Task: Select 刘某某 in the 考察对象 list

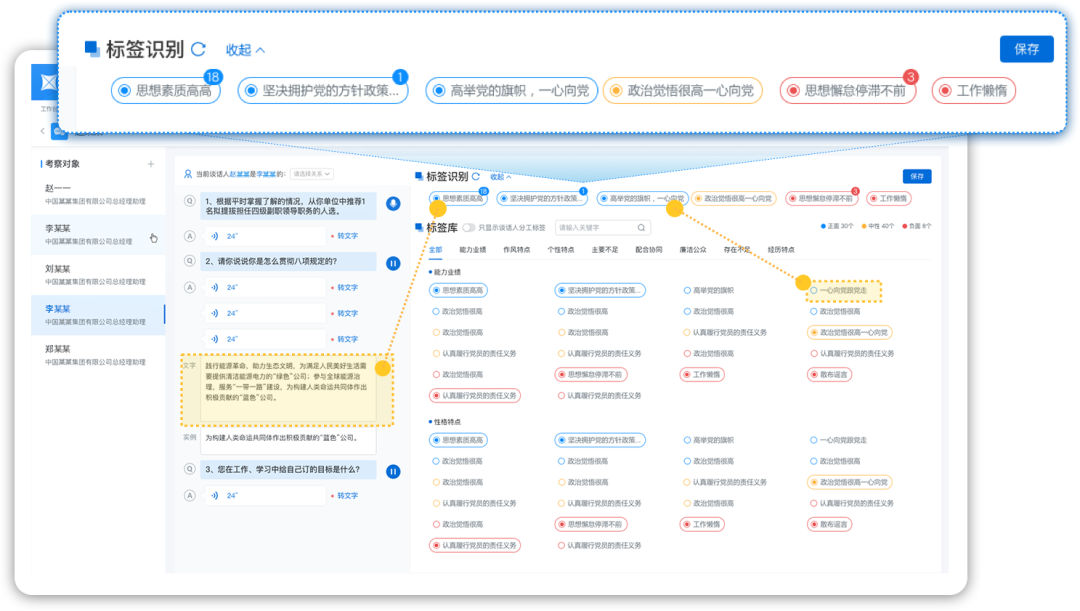Action: [x=57, y=269]
